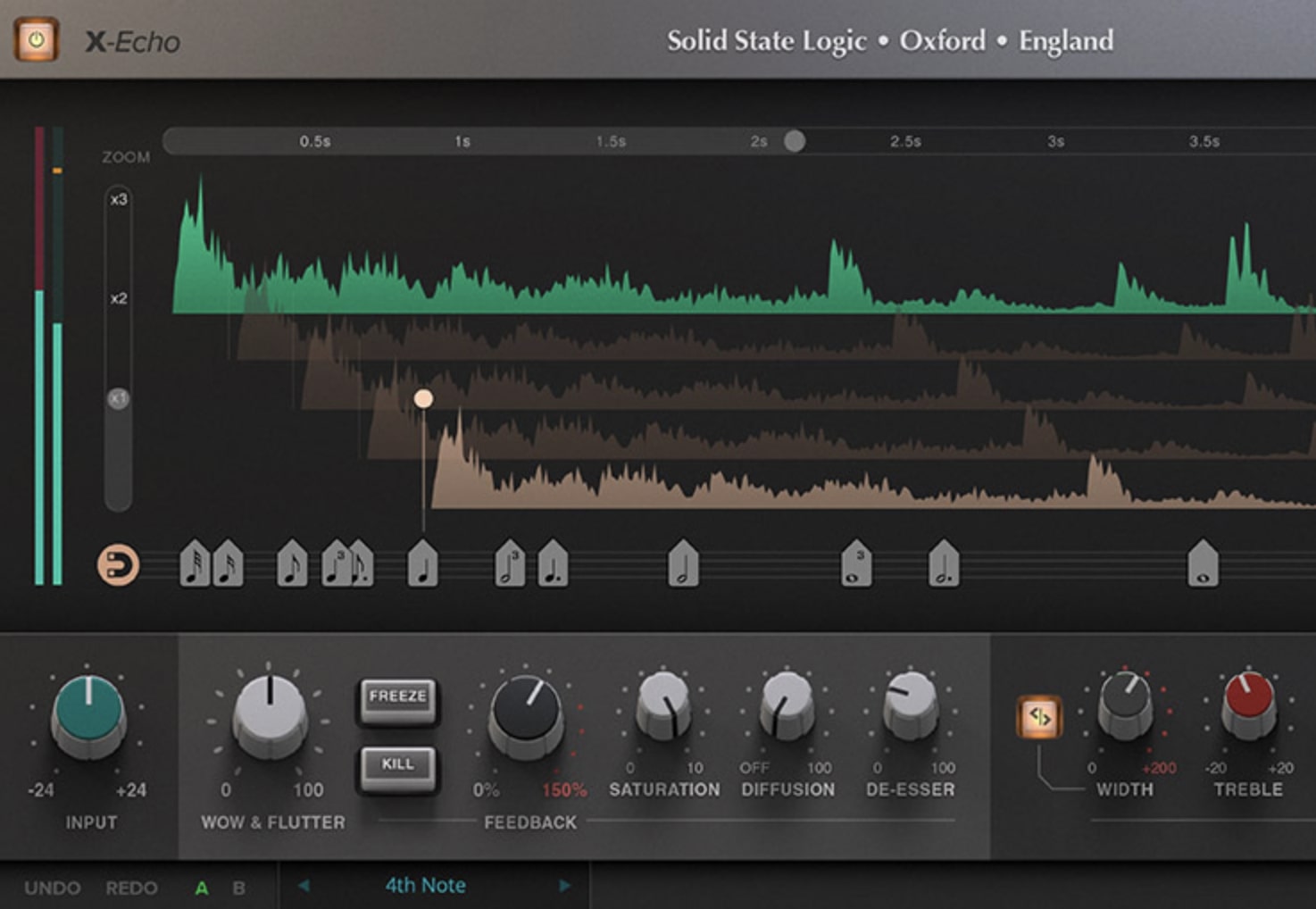Click the '150%' feedback maximum label

tap(564, 790)
